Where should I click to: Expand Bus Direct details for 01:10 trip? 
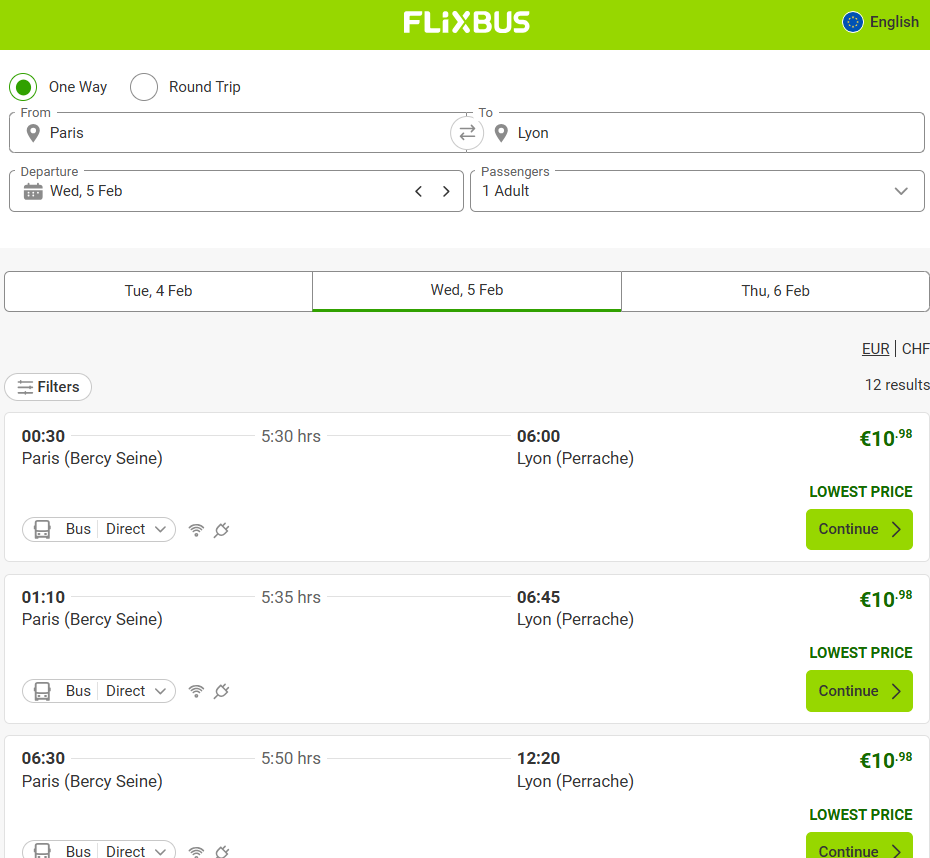(x=99, y=691)
